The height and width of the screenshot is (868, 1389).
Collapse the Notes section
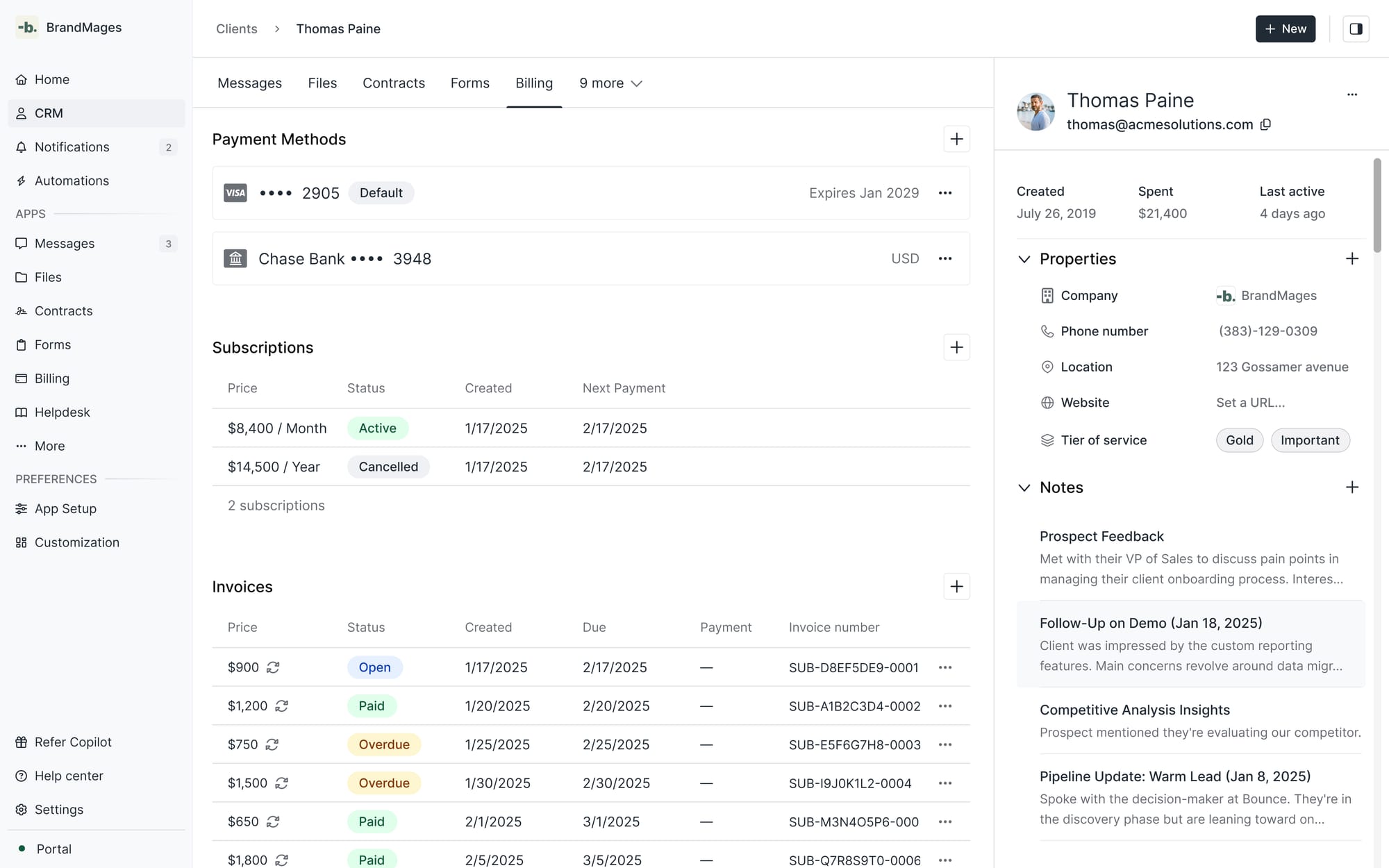(x=1024, y=487)
